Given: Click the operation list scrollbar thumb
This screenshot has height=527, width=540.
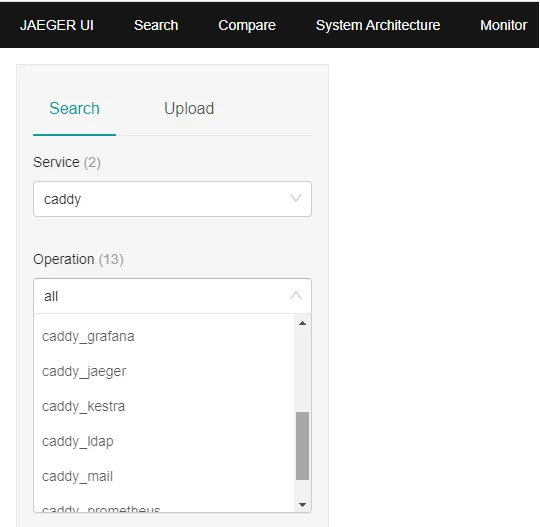Looking at the screenshot, I should pos(302,446).
